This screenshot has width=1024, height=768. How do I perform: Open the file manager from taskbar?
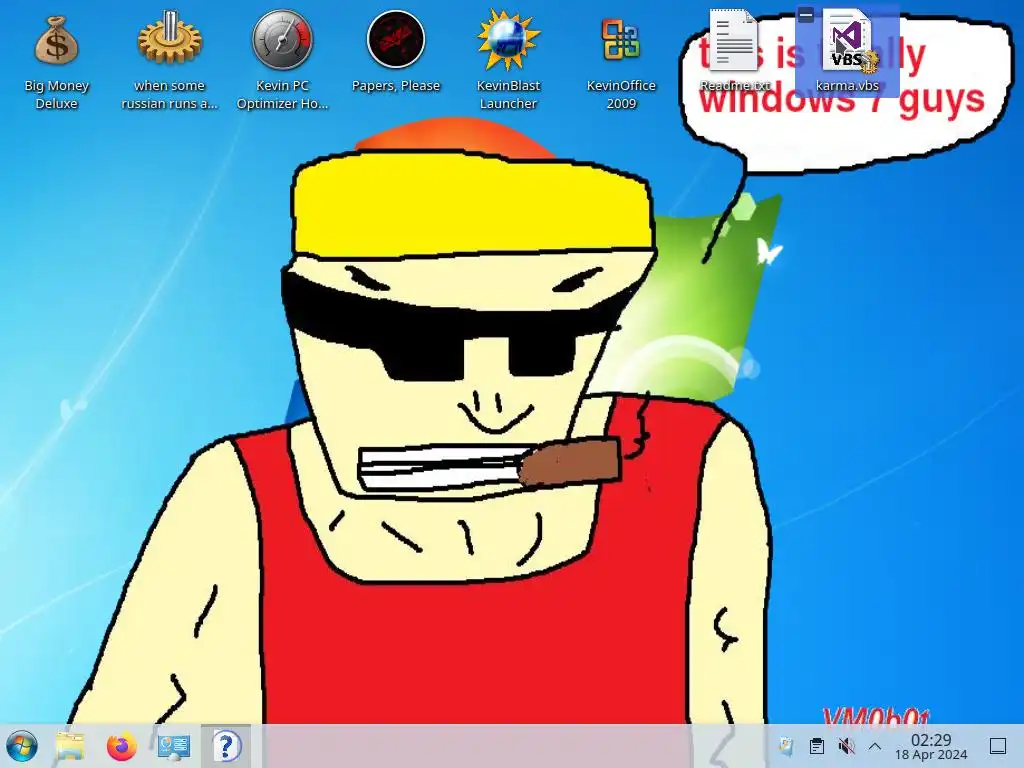pos(70,746)
